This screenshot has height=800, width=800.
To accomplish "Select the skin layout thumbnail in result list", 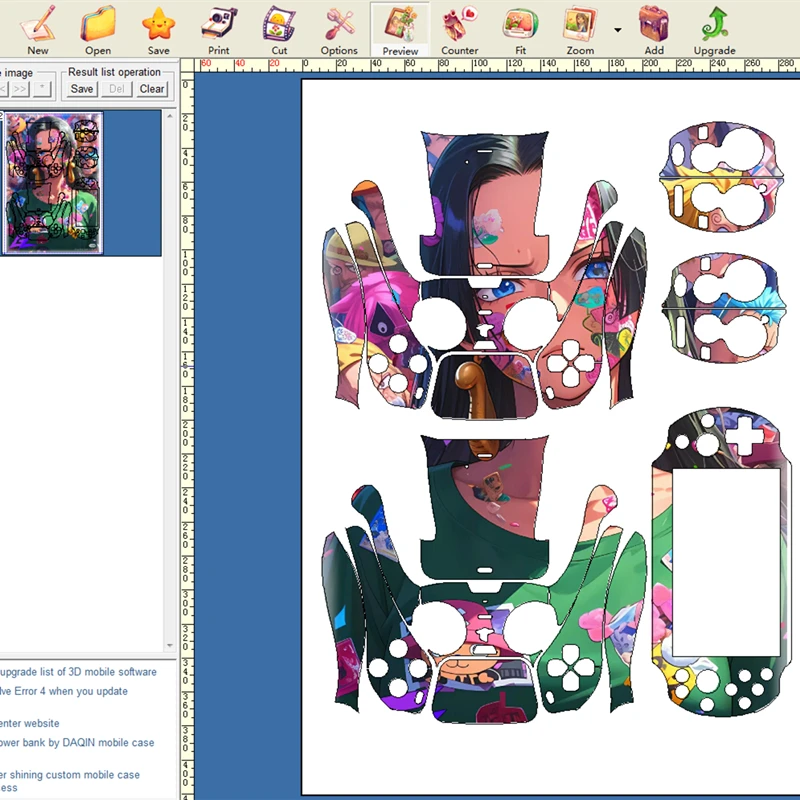I will (x=53, y=183).
